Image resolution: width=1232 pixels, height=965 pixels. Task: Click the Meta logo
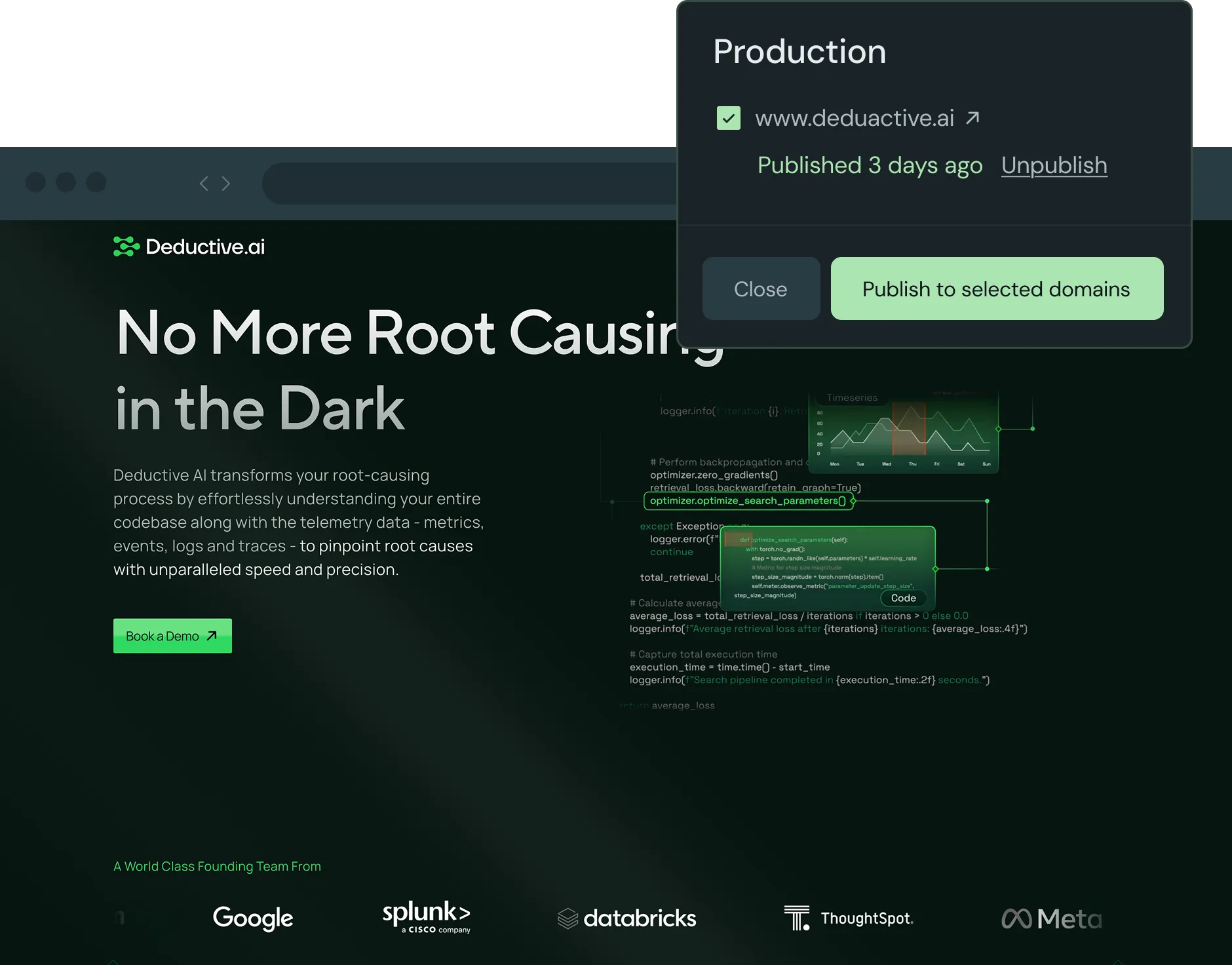coord(1052,918)
